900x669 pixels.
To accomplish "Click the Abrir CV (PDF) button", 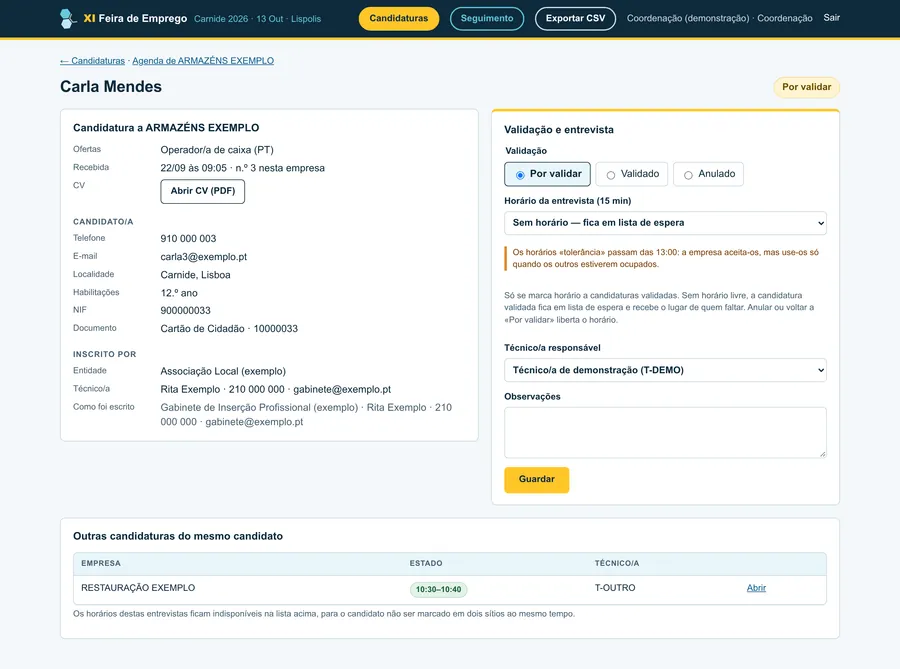I will click(203, 191).
